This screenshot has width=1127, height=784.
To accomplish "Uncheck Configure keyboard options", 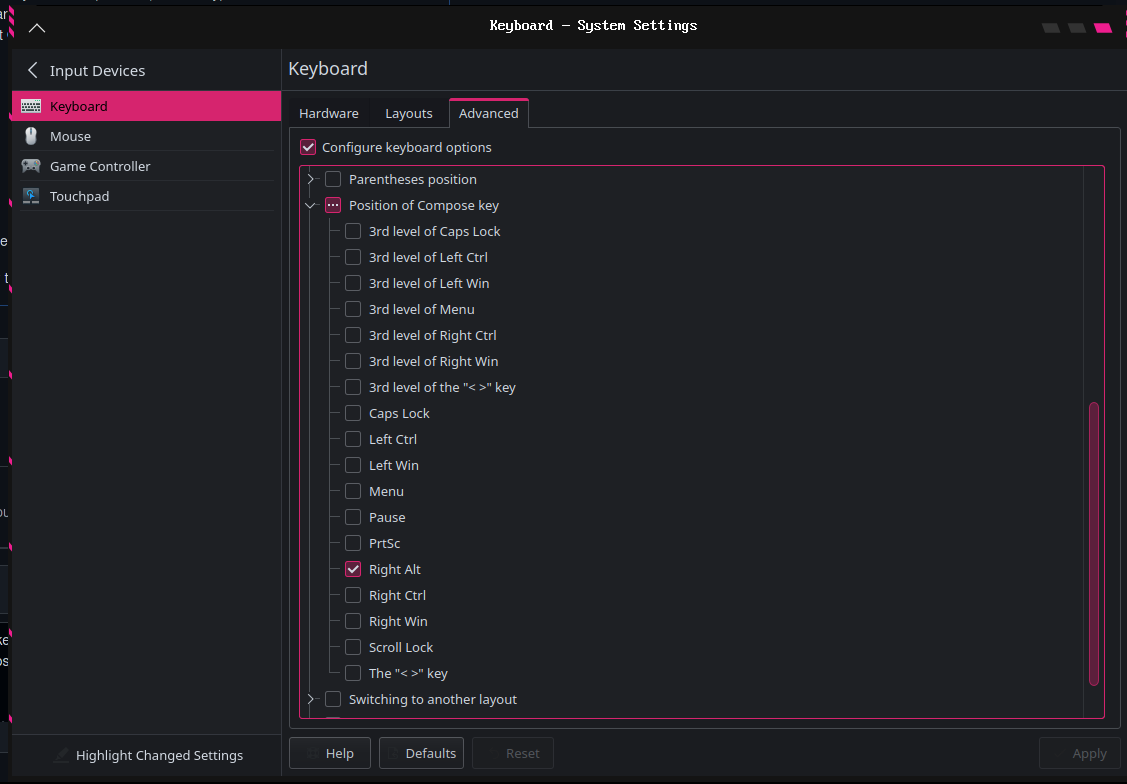I will (x=308, y=147).
